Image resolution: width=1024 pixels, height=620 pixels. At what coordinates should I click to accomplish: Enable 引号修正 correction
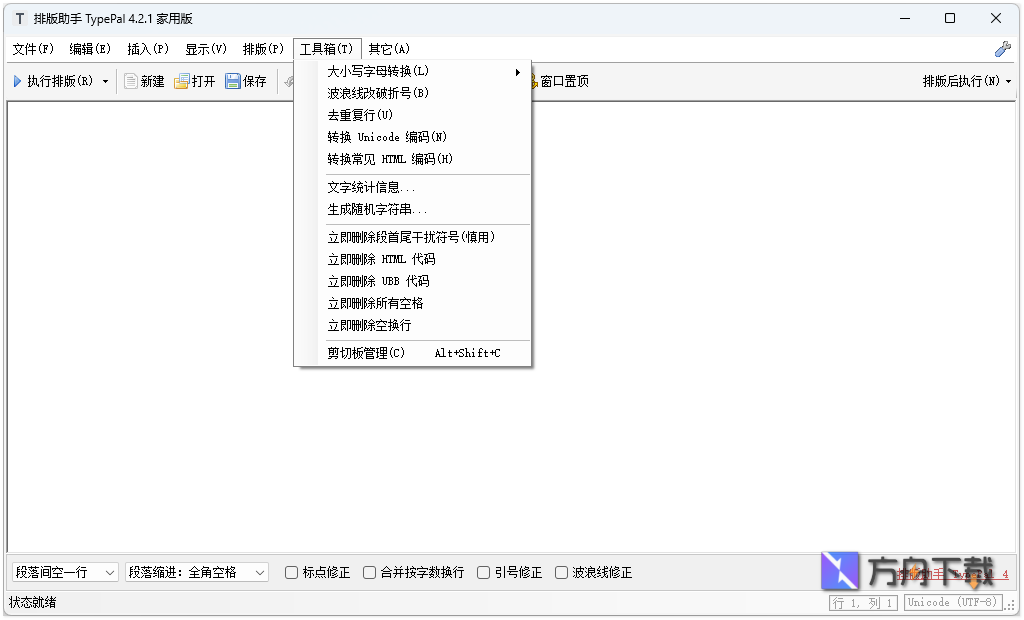coord(483,571)
